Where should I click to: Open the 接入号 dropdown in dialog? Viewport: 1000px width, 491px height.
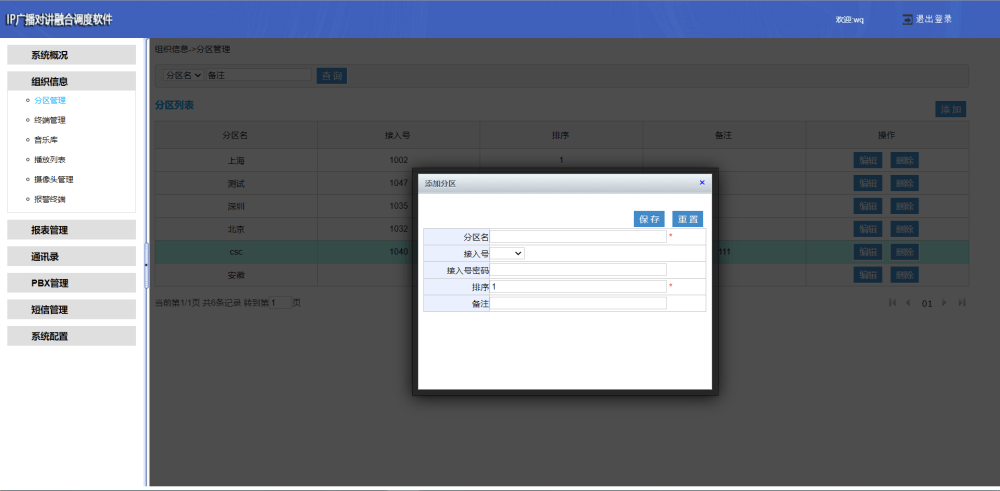pyautogui.click(x=508, y=253)
